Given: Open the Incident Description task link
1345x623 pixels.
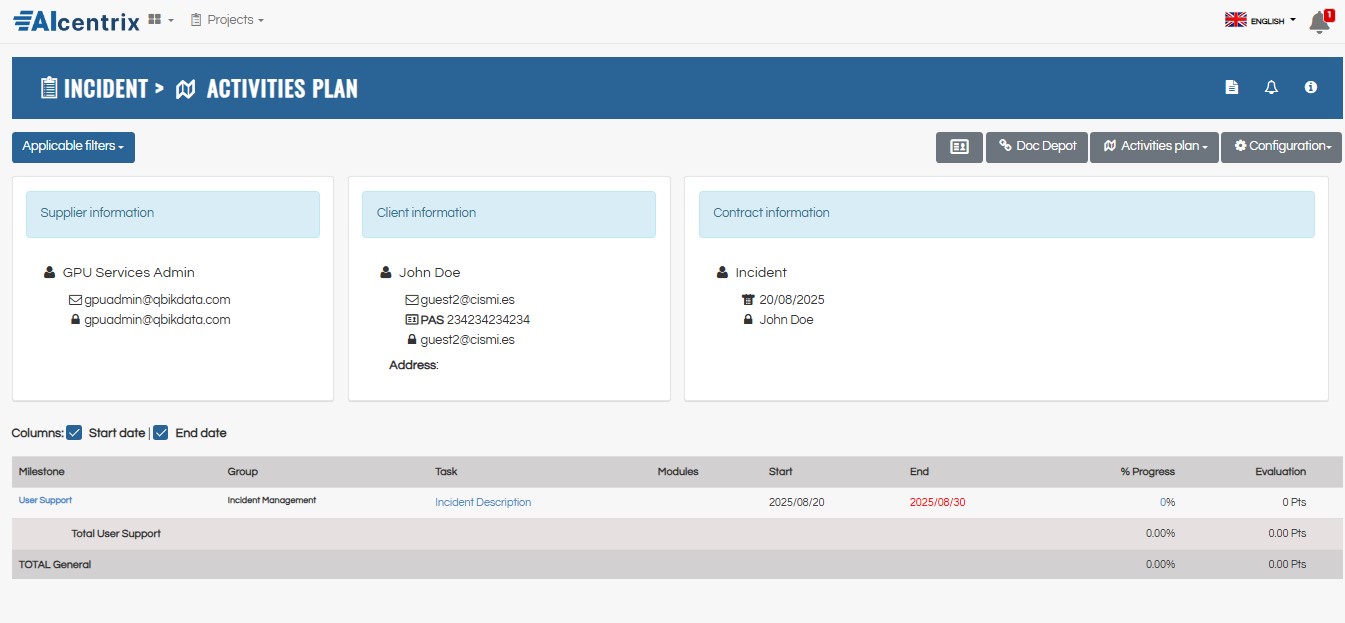Looking at the screenshot, I should [x=483, y=502].
